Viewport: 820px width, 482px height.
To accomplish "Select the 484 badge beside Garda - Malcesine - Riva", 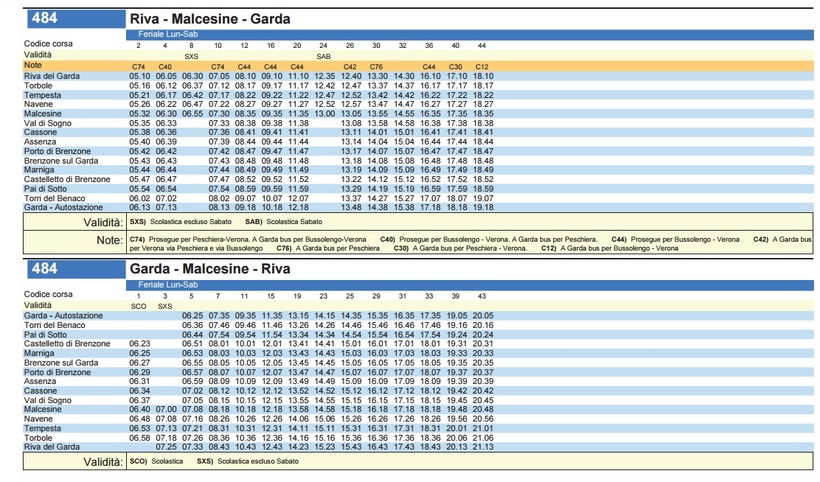I will pyautogui.click(x=76, y=269).
